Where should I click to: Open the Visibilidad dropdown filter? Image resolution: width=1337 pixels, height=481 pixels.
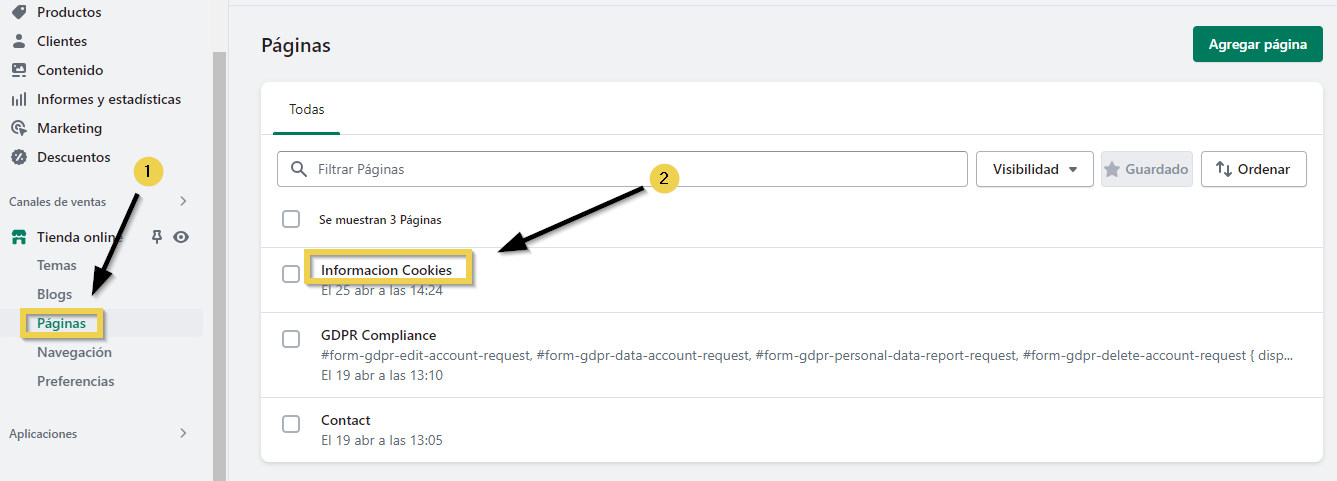click(x=1034, y=169)
